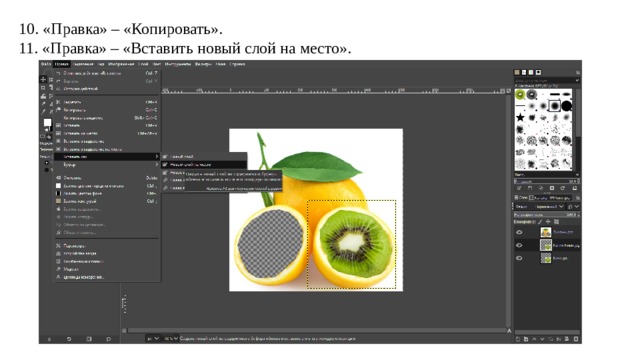Toggle lock position and size
Screen dimensions: 640x360
(548, 222)
